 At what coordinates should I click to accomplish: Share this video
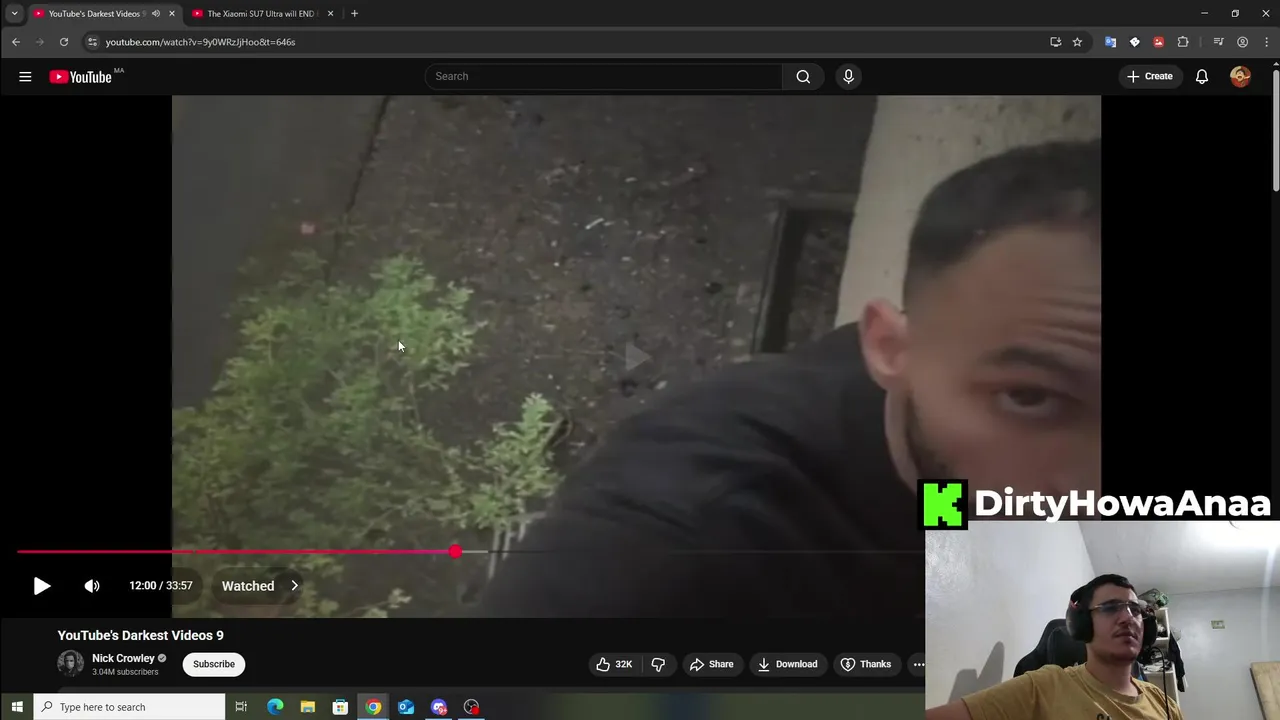pos(711,664)
